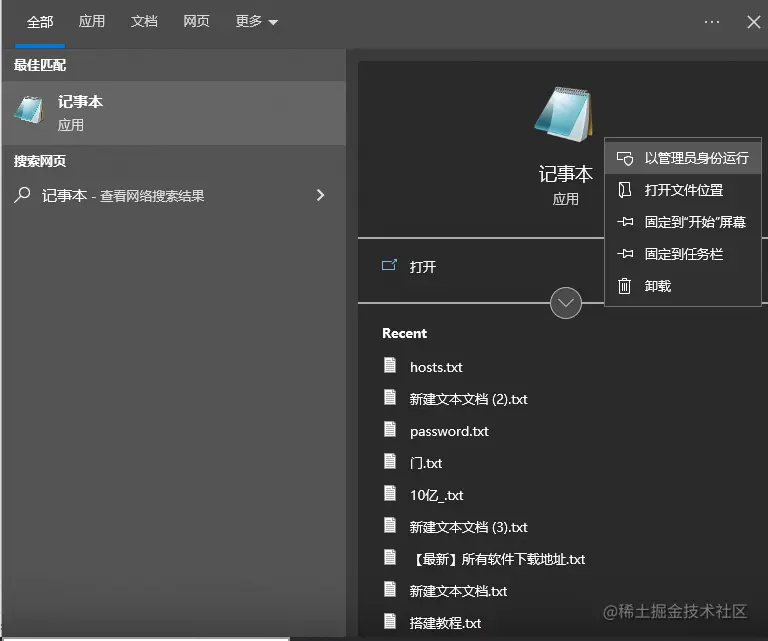The image size is (768, 641).
Task: Click the shield icon for run as administrator
Action: click(624, 158)
